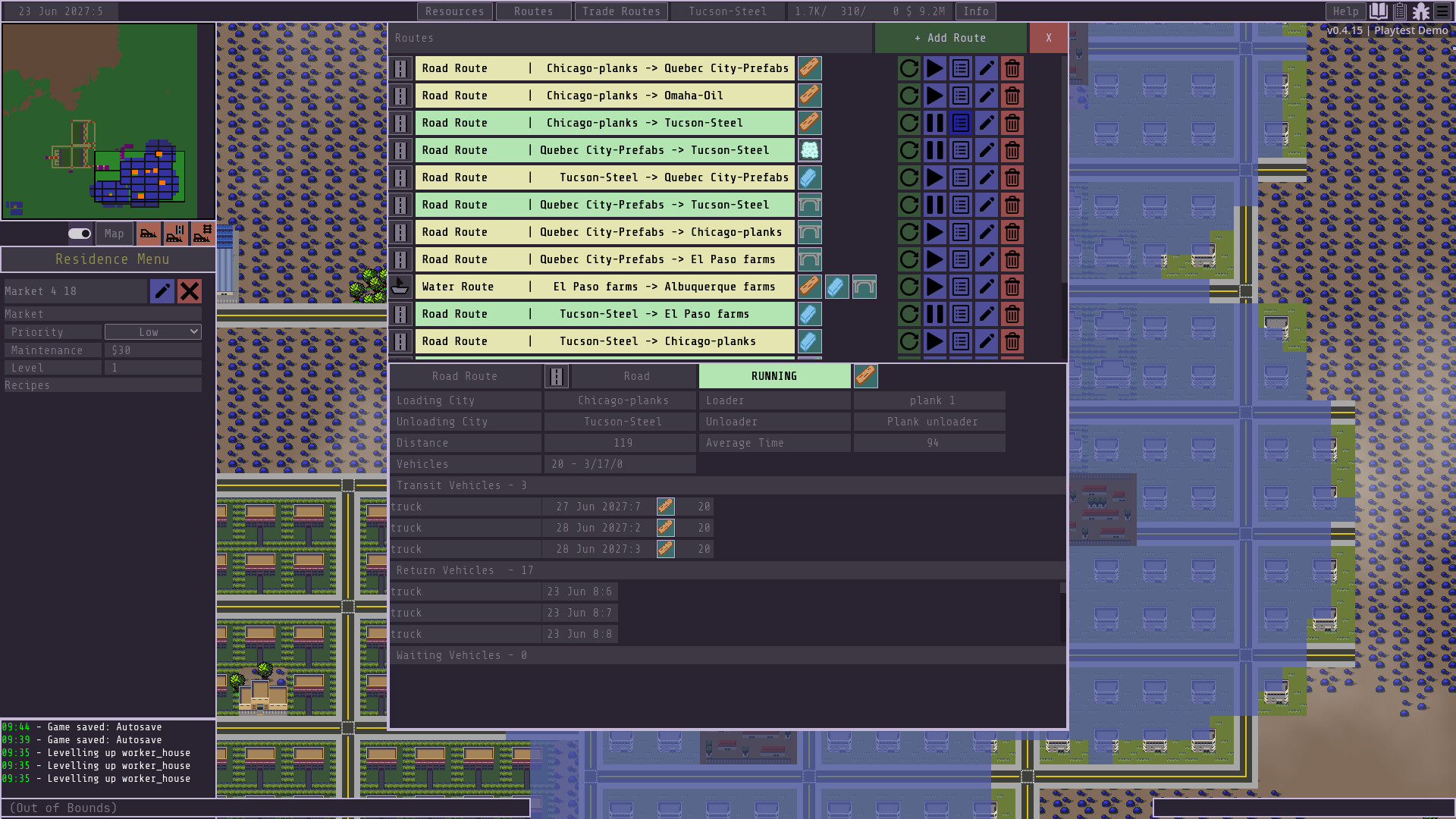
Task: Click the plank cargo icon on the RUNNING route header
Action: click(865, 375)
